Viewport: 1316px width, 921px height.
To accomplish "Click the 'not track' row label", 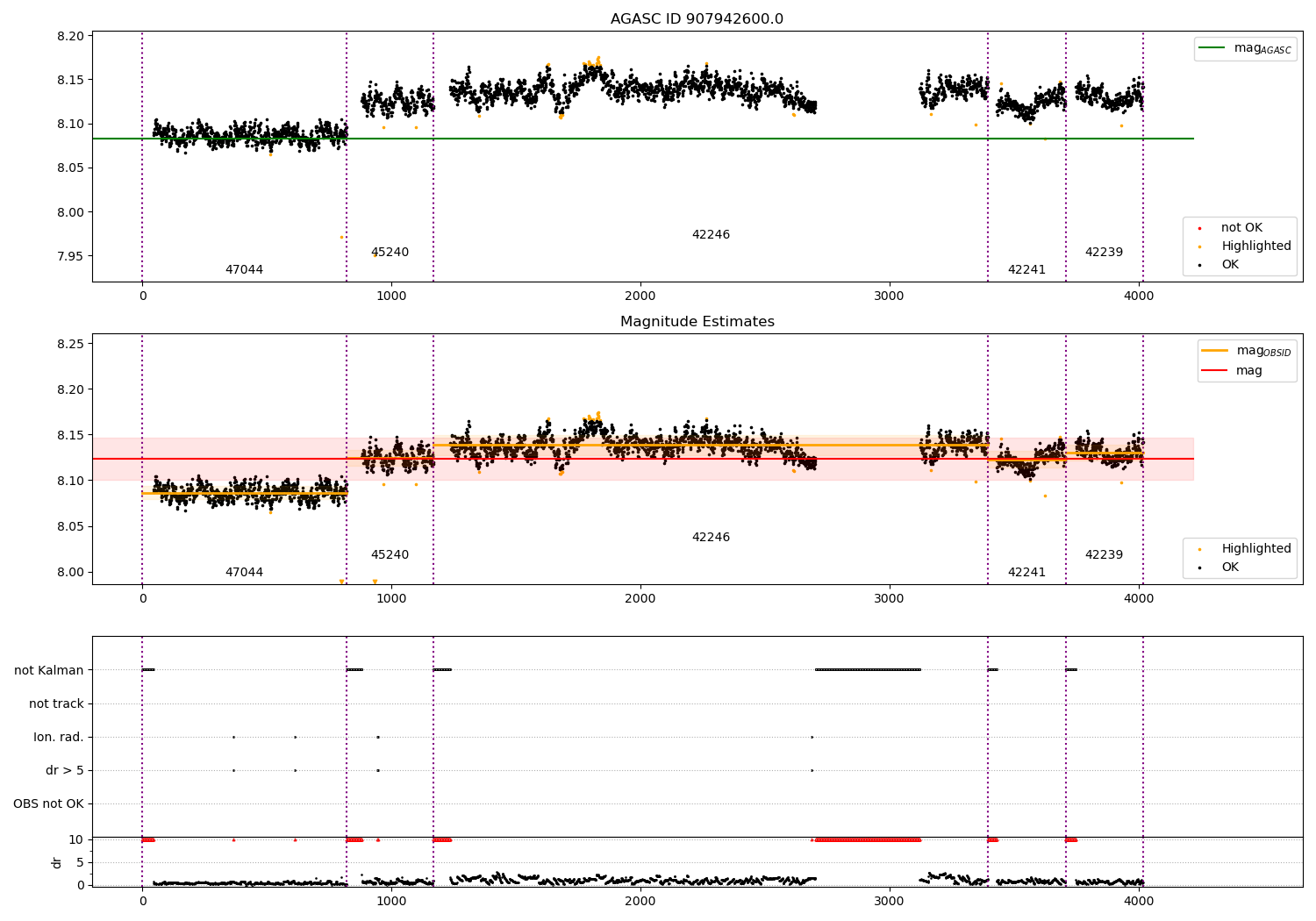I will [x=56, y=703].
